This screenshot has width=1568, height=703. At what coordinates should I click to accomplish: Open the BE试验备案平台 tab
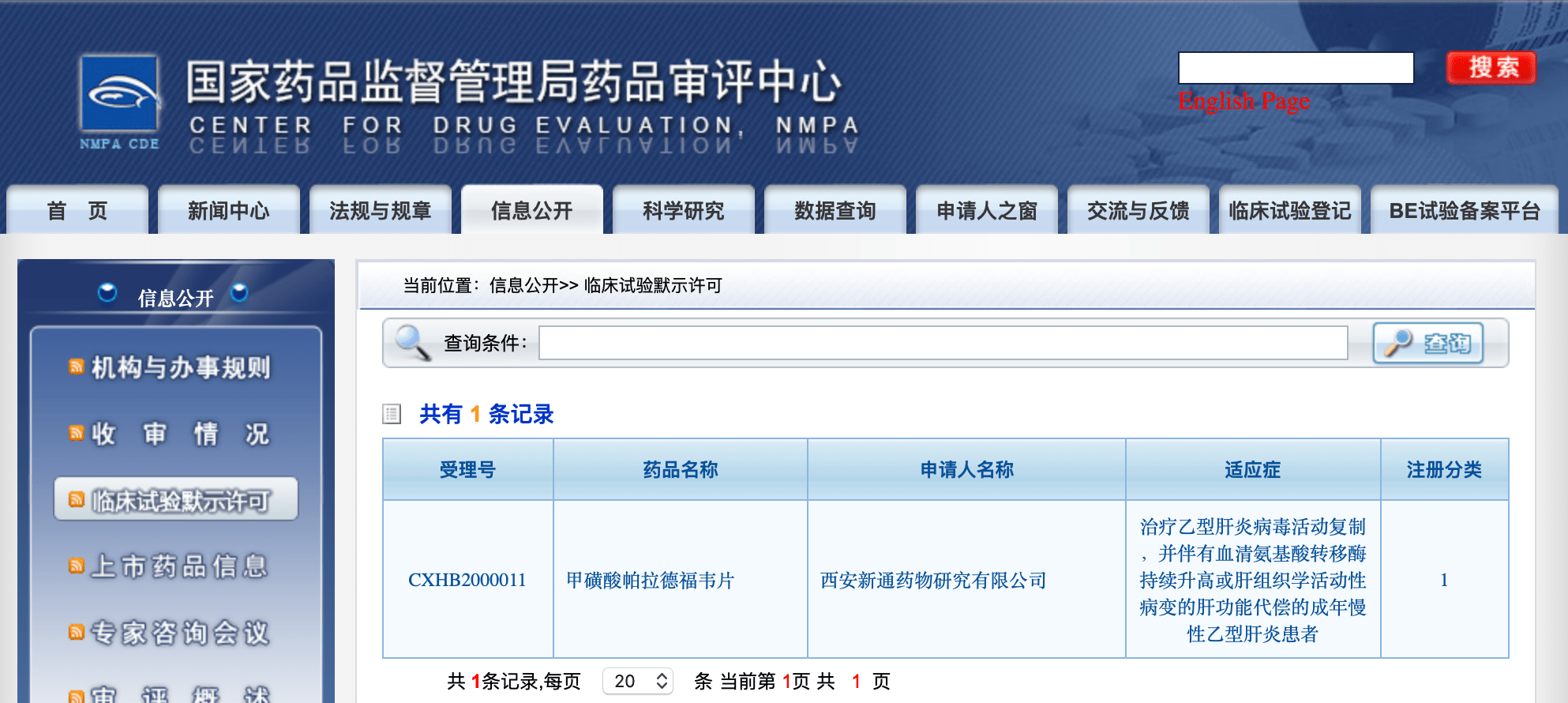point(1465,210)
